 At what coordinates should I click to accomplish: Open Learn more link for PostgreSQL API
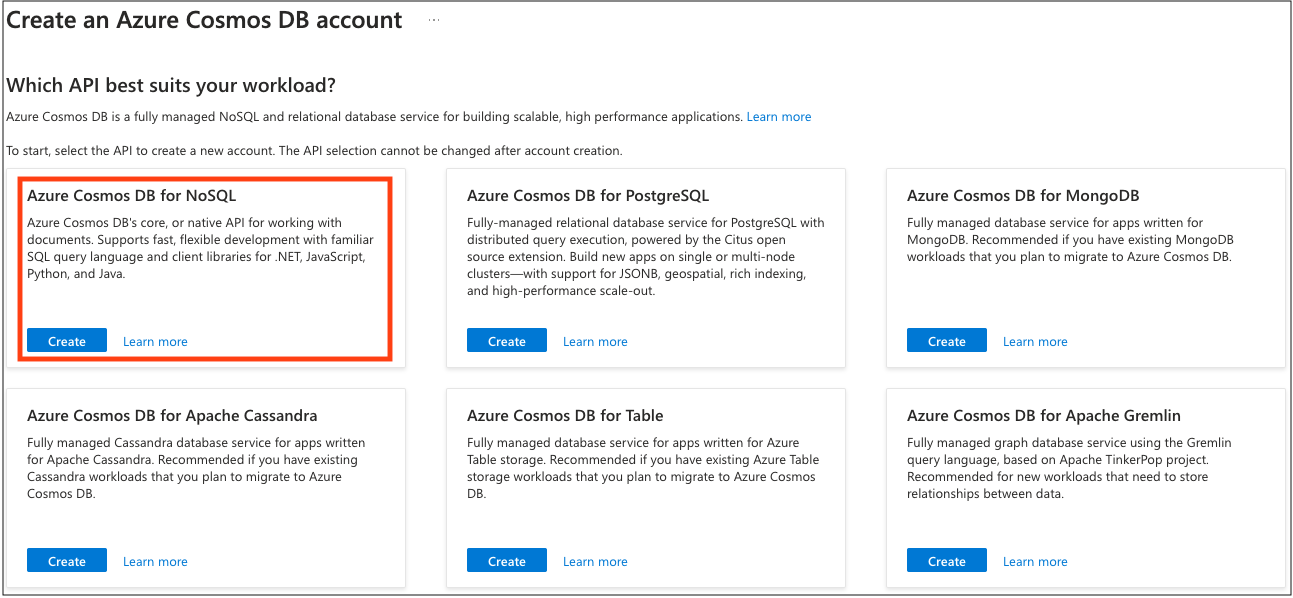595,342
